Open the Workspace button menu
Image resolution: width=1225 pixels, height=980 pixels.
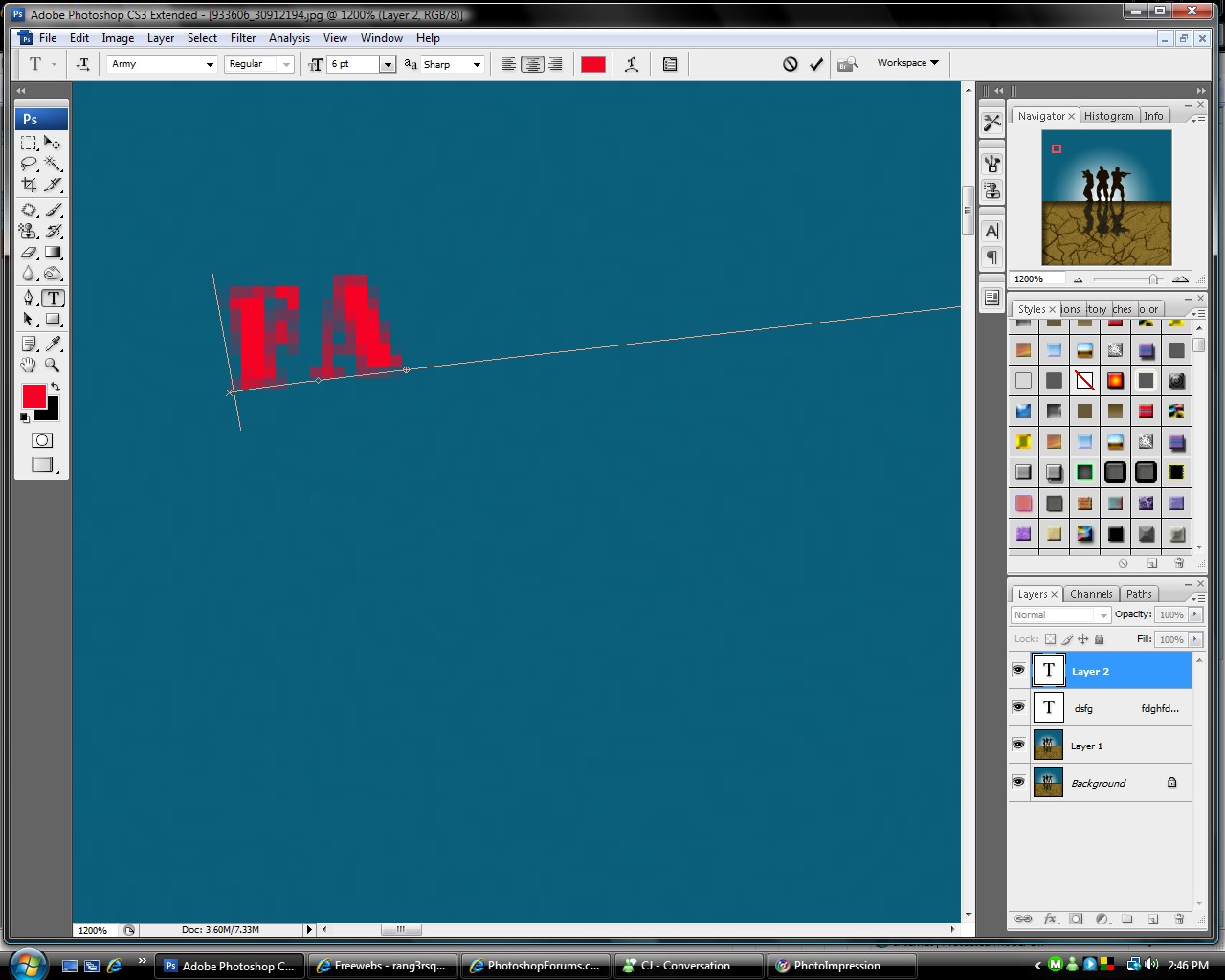pos(907,63)
